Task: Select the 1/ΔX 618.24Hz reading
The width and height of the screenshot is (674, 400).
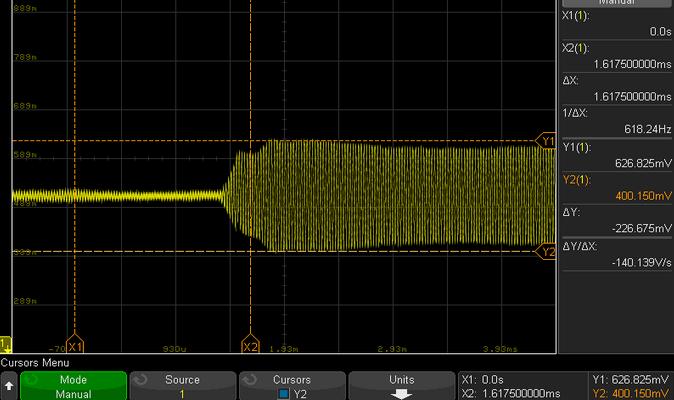Action: (x=616, y=122)
